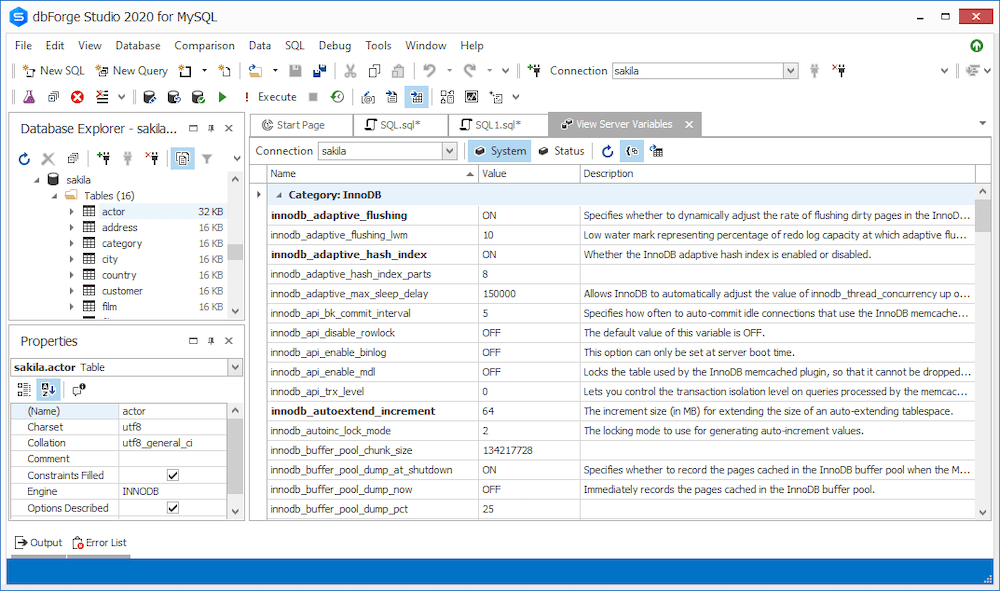
Task: Create a New SQL document
Action: pos(52,71)
